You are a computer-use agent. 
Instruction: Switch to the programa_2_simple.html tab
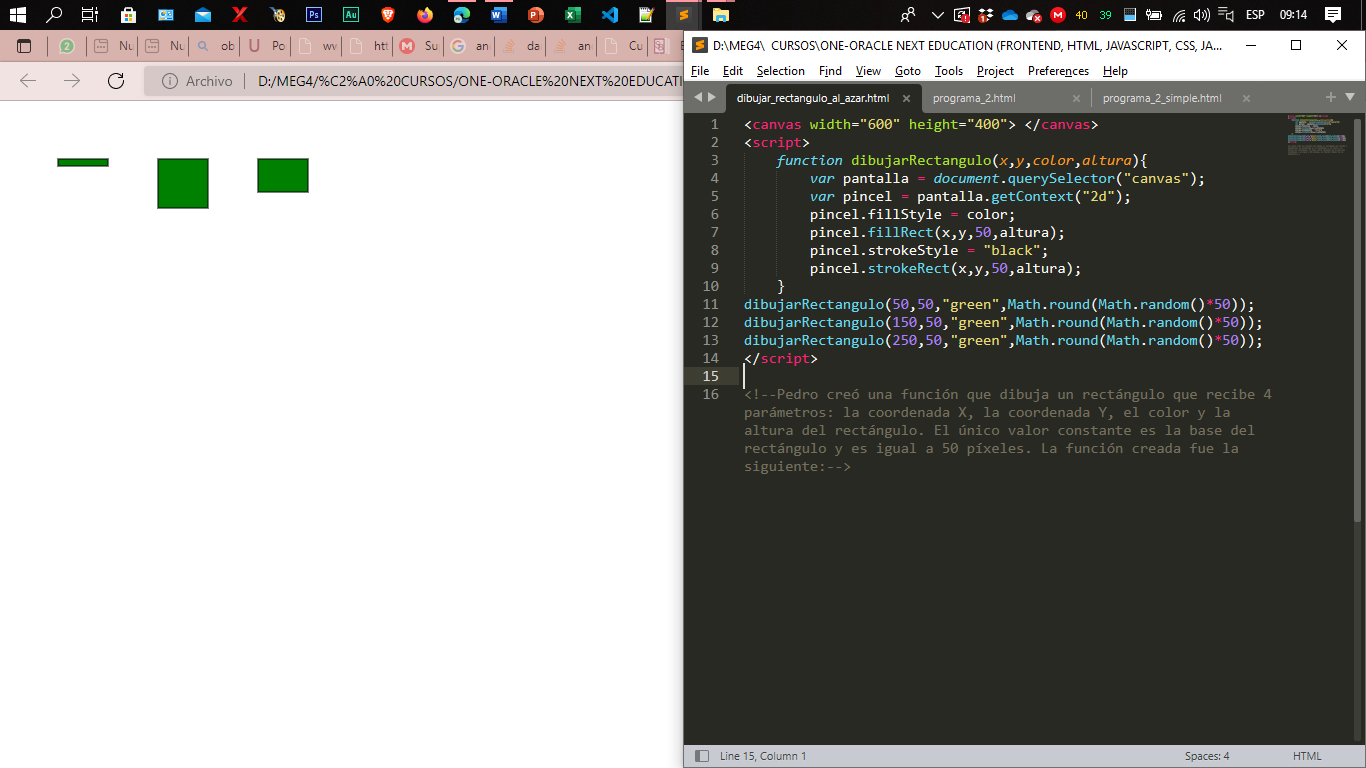[x=1162, y=98]
